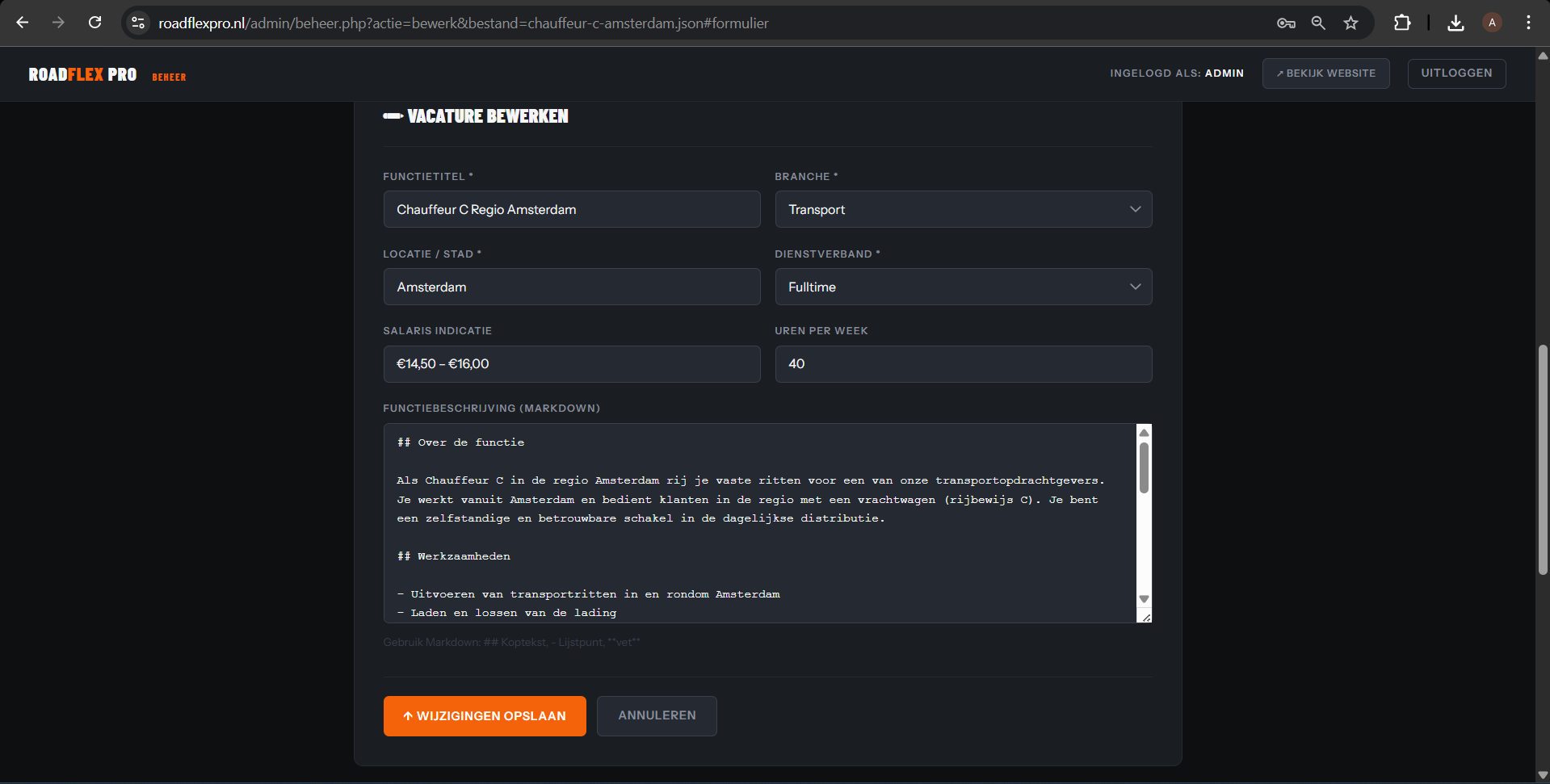Edit the Locatie / Stad field Amsterdam
The height and width of the screenshot is (784, 1550).
tap(572, 287)
